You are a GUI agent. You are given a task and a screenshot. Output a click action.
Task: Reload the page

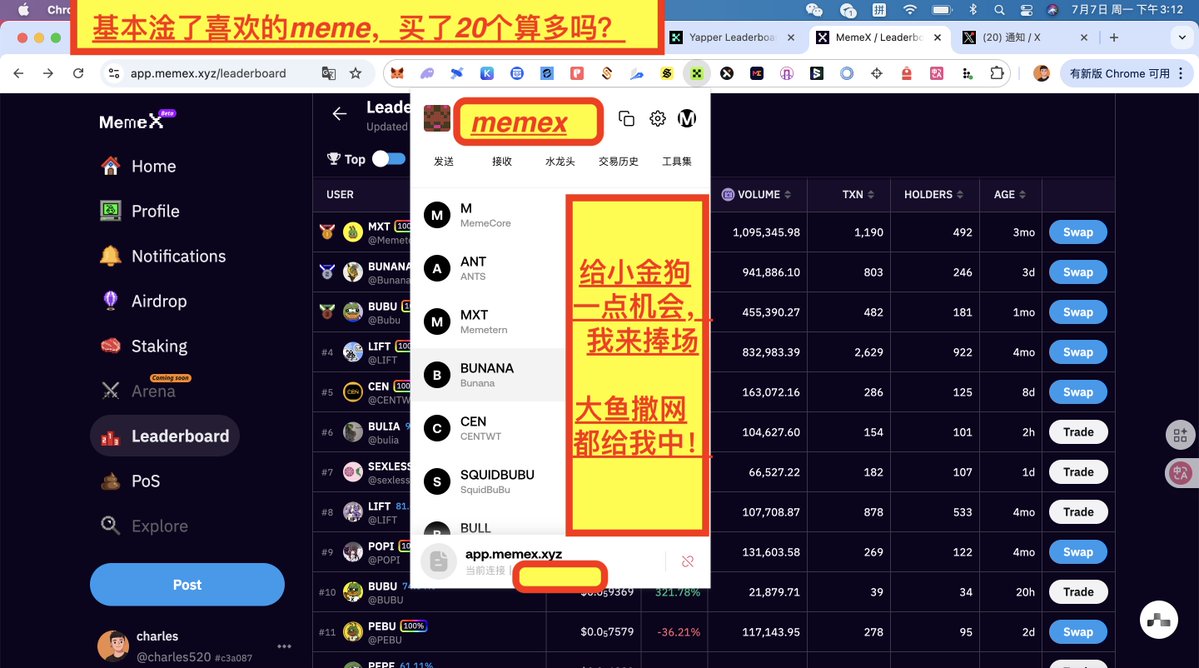tap(78, 73)
